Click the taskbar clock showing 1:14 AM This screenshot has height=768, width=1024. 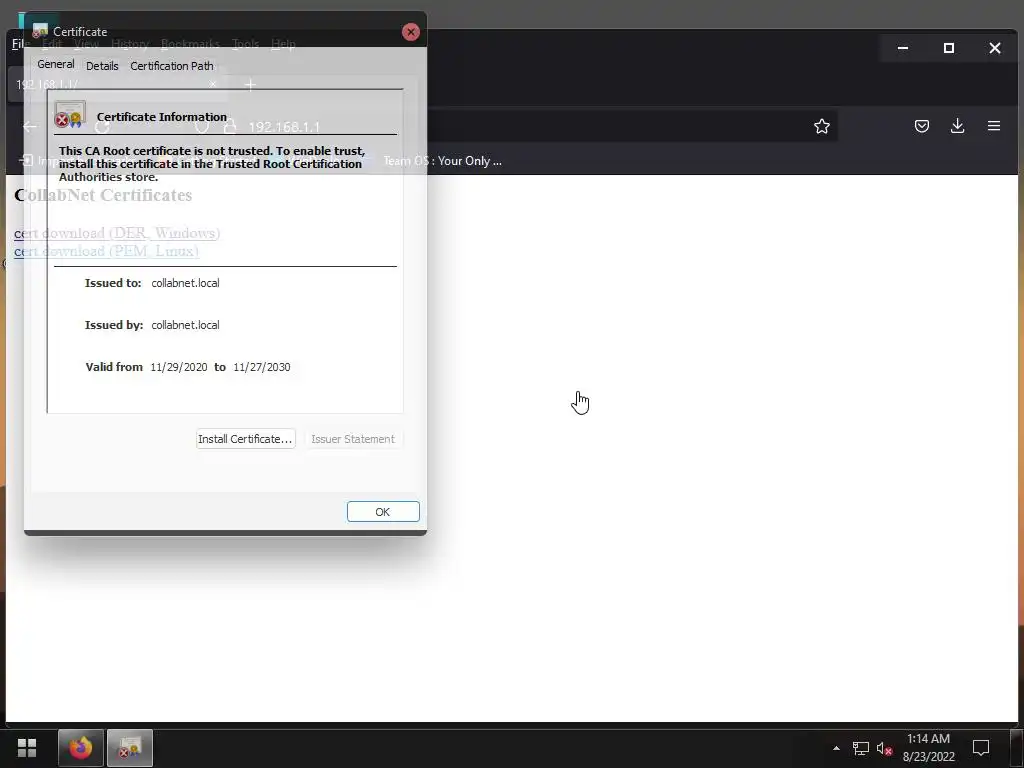pyautogui.click(x=929, y=748)
